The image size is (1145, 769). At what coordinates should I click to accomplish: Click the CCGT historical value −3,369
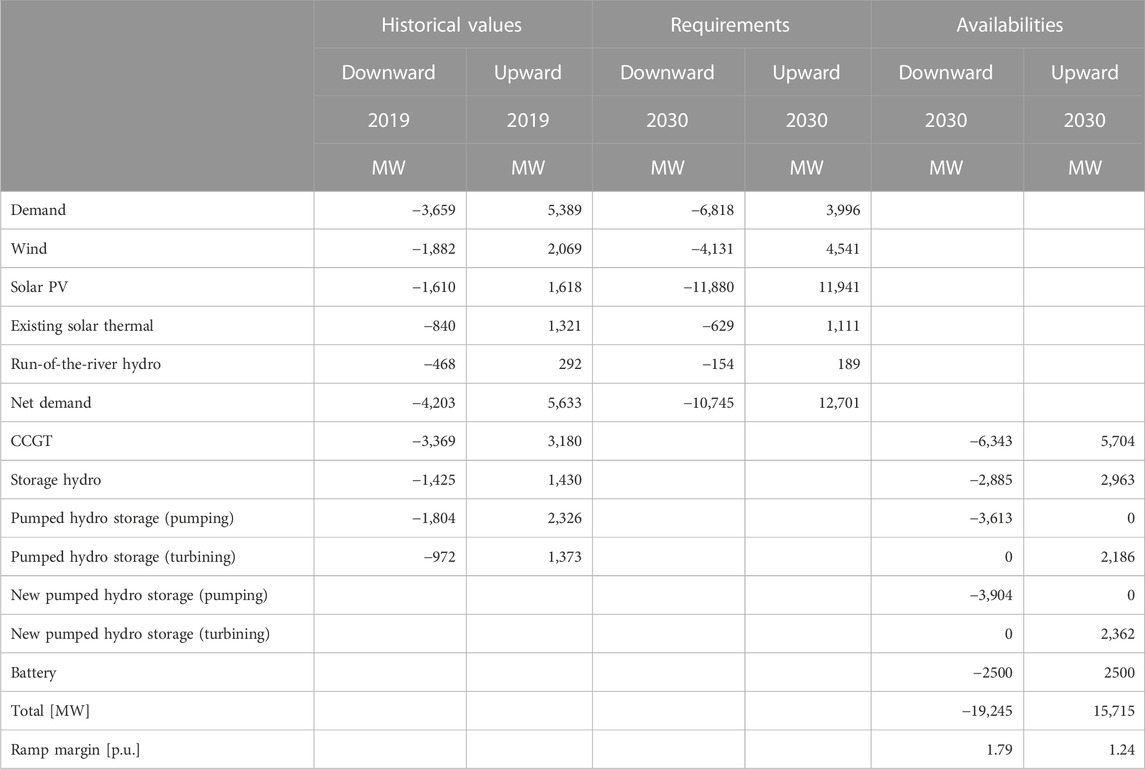pos(433,442)
